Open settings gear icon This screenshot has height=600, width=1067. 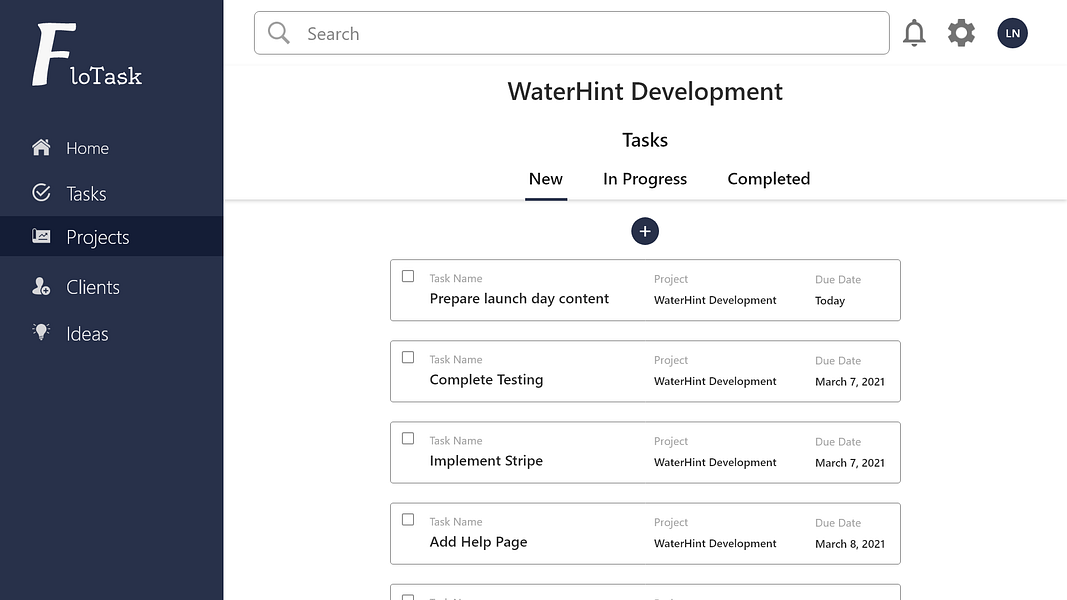(x=961, y=33)
